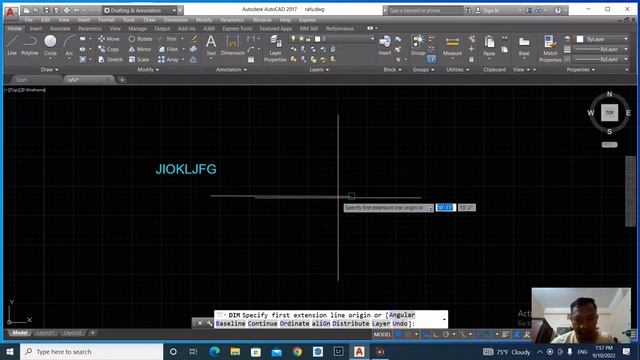Click the Array tool
640x360 pixels.
[168, 59]
